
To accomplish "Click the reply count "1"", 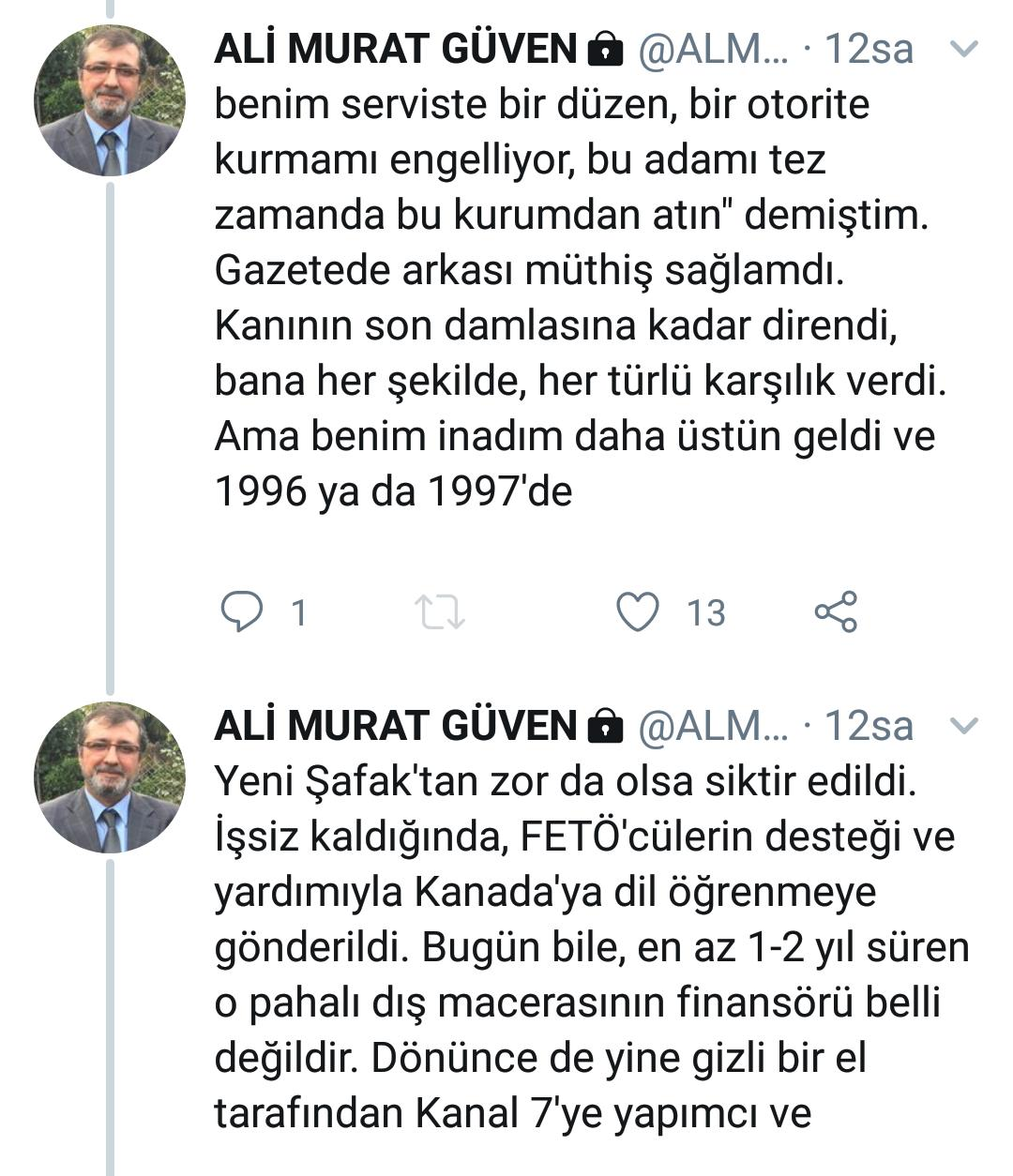I will 299,613.
